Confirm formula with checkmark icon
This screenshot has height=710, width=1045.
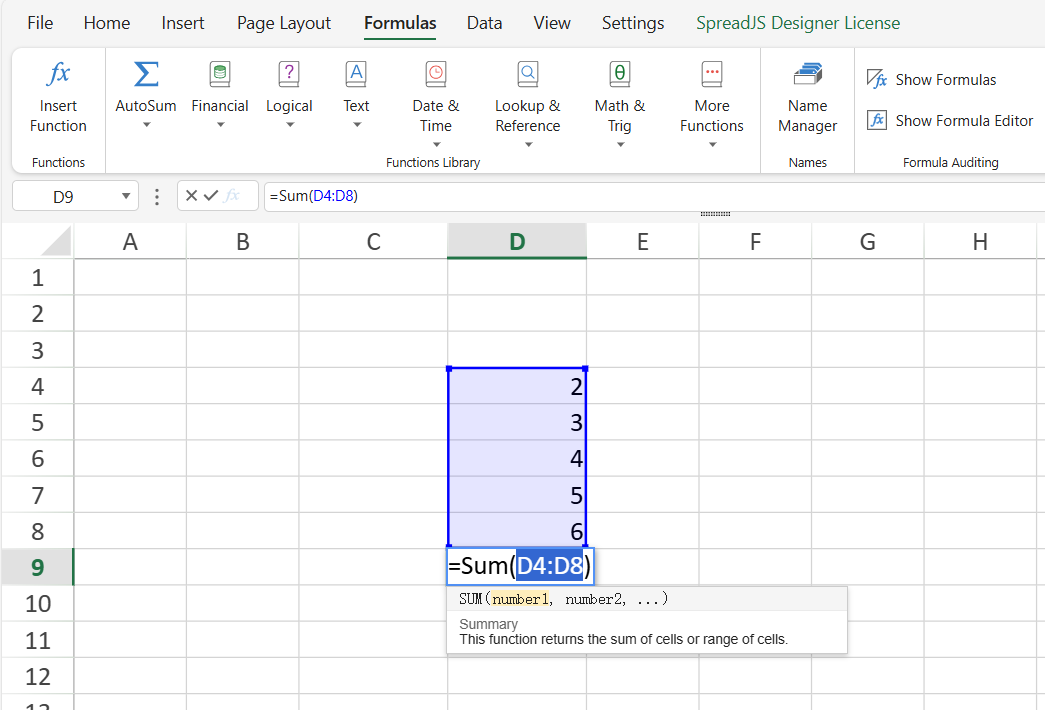[211, 195]
